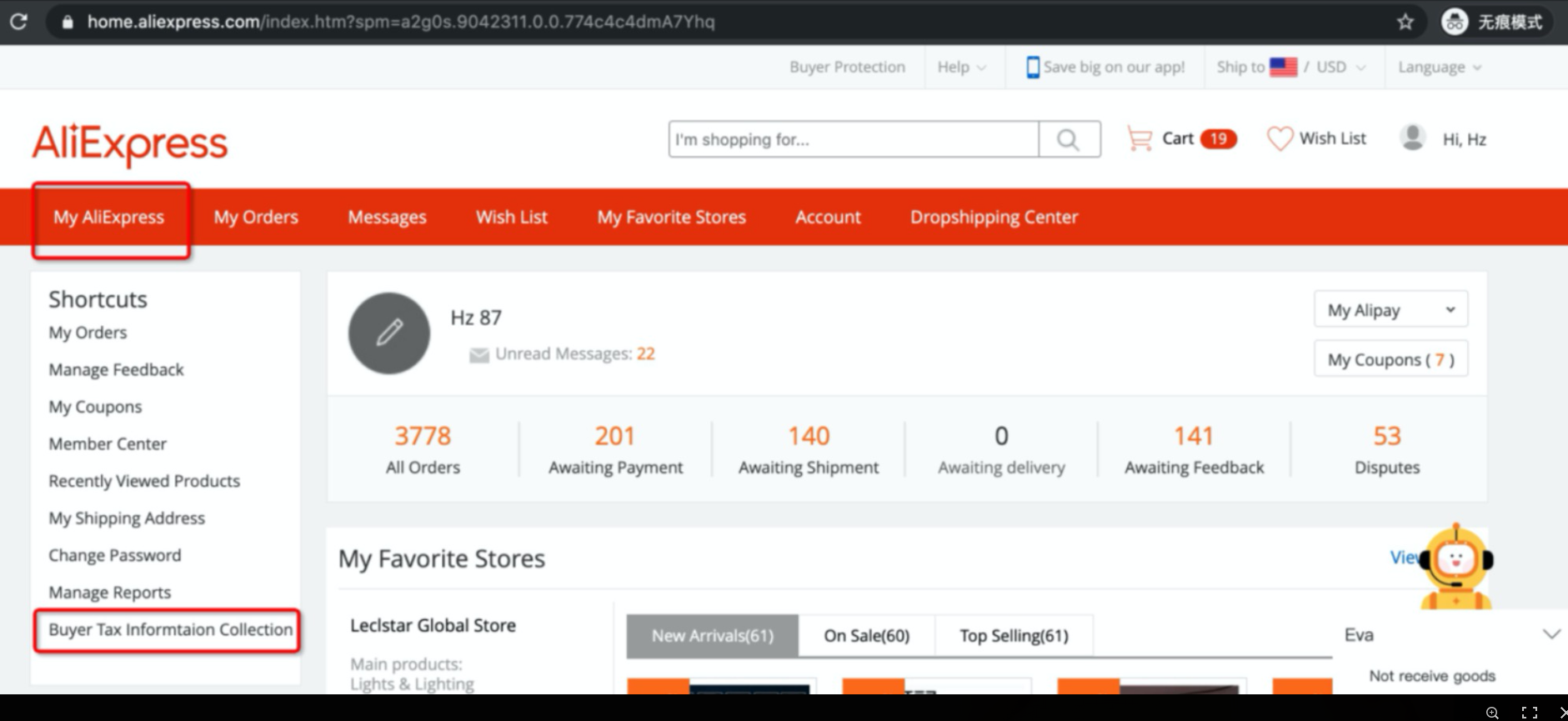The width and height of the screenshot is (1568, 721).
Task: Open the Ship to / USD dropdown
Action: coord(1291,68)
